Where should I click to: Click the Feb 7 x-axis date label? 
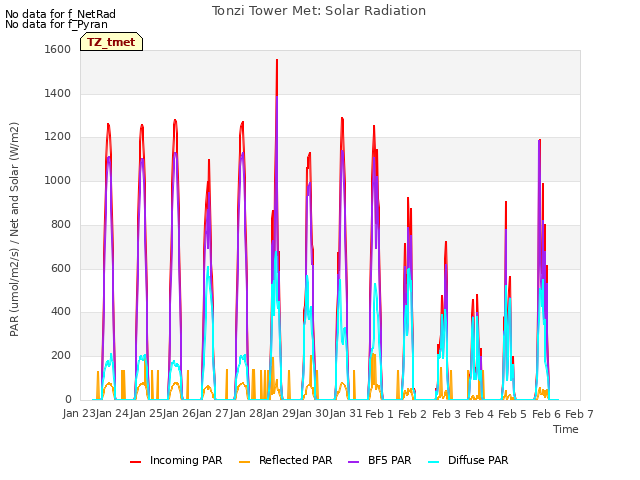[x=579, y=414]
